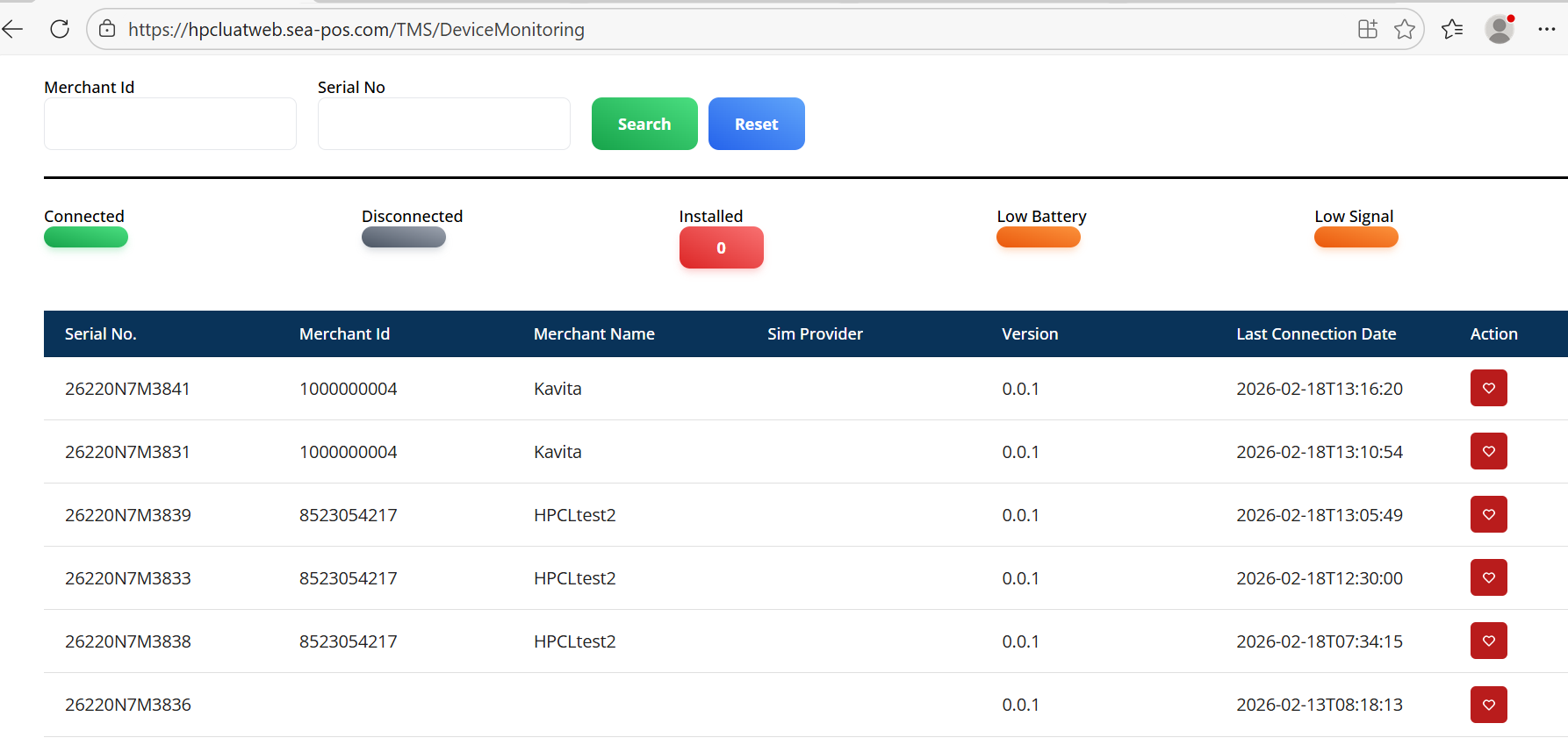Click heart action icon for serial 26220N7M3841

1488,388
